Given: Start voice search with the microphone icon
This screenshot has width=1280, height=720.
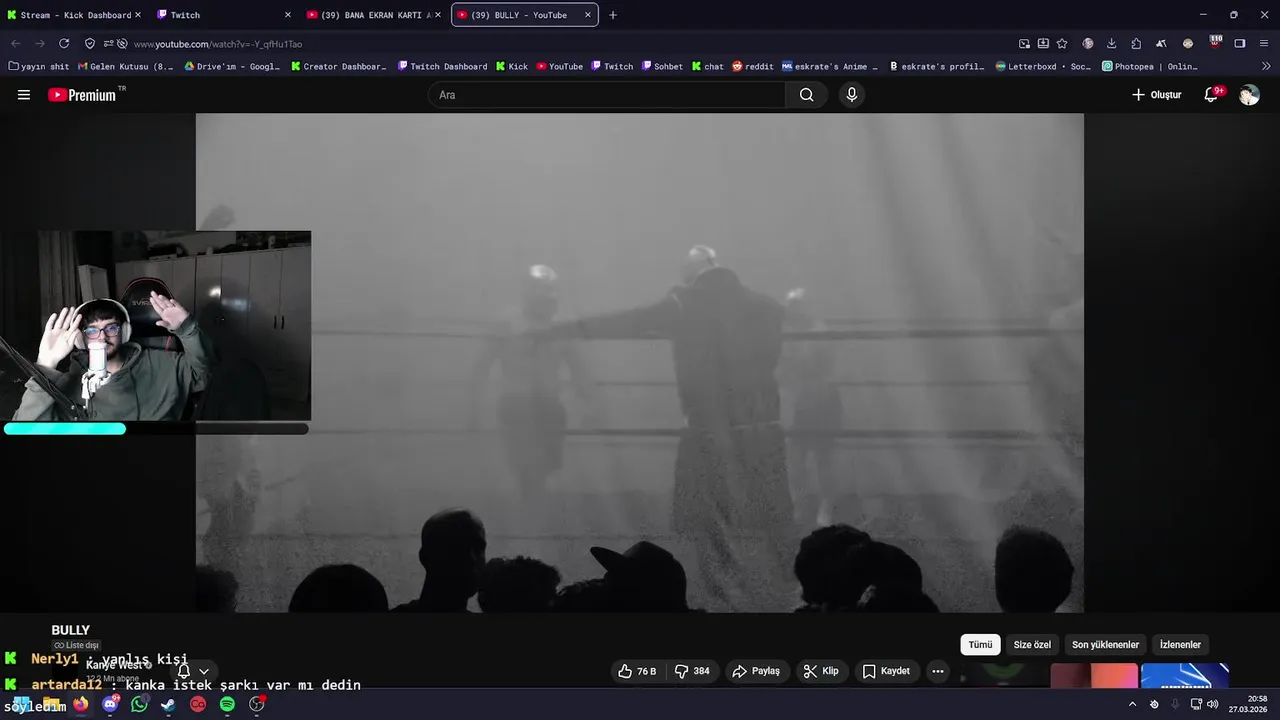Looking at the screenshot, I should click(x=851, y=95).
